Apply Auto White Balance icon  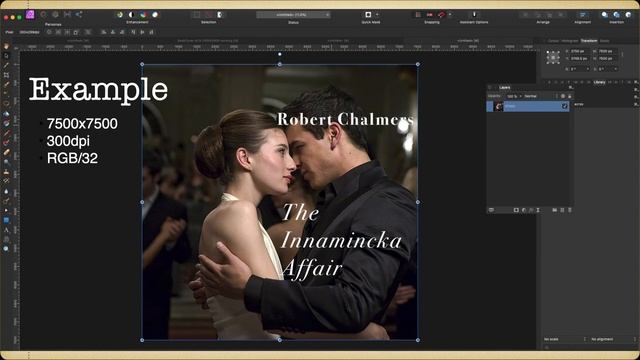tap(155, 15)
